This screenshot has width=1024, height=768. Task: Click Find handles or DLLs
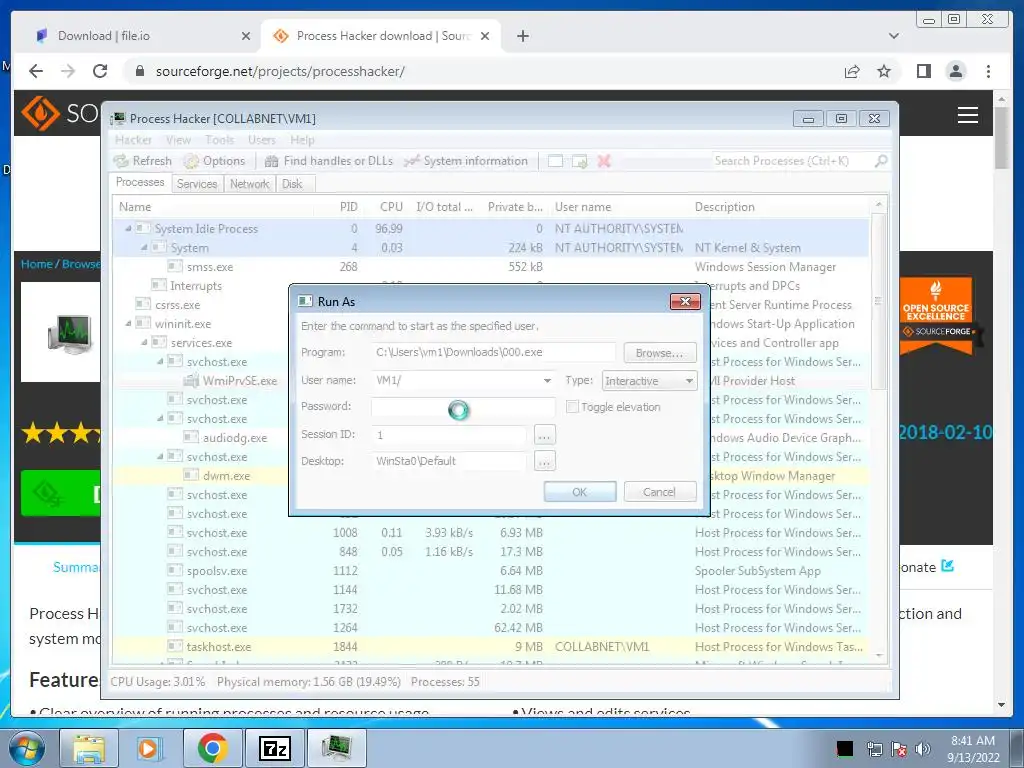pyautogui.click(x=329, y=161)
